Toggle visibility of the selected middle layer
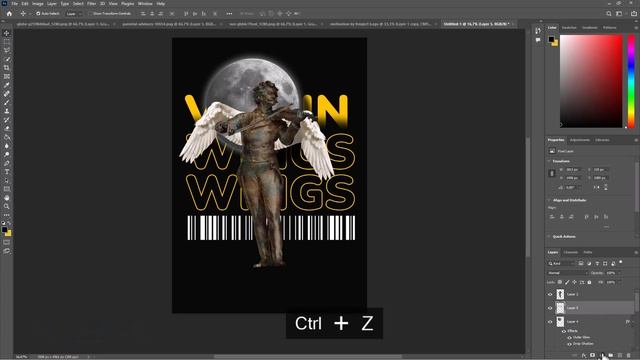640x360 pixels. 550,308
